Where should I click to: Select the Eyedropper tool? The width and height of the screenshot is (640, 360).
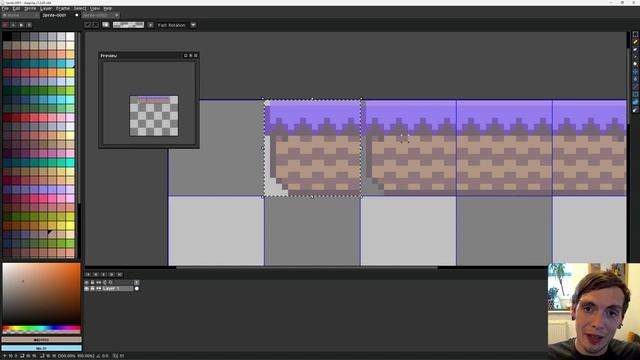tap(635, 57)
